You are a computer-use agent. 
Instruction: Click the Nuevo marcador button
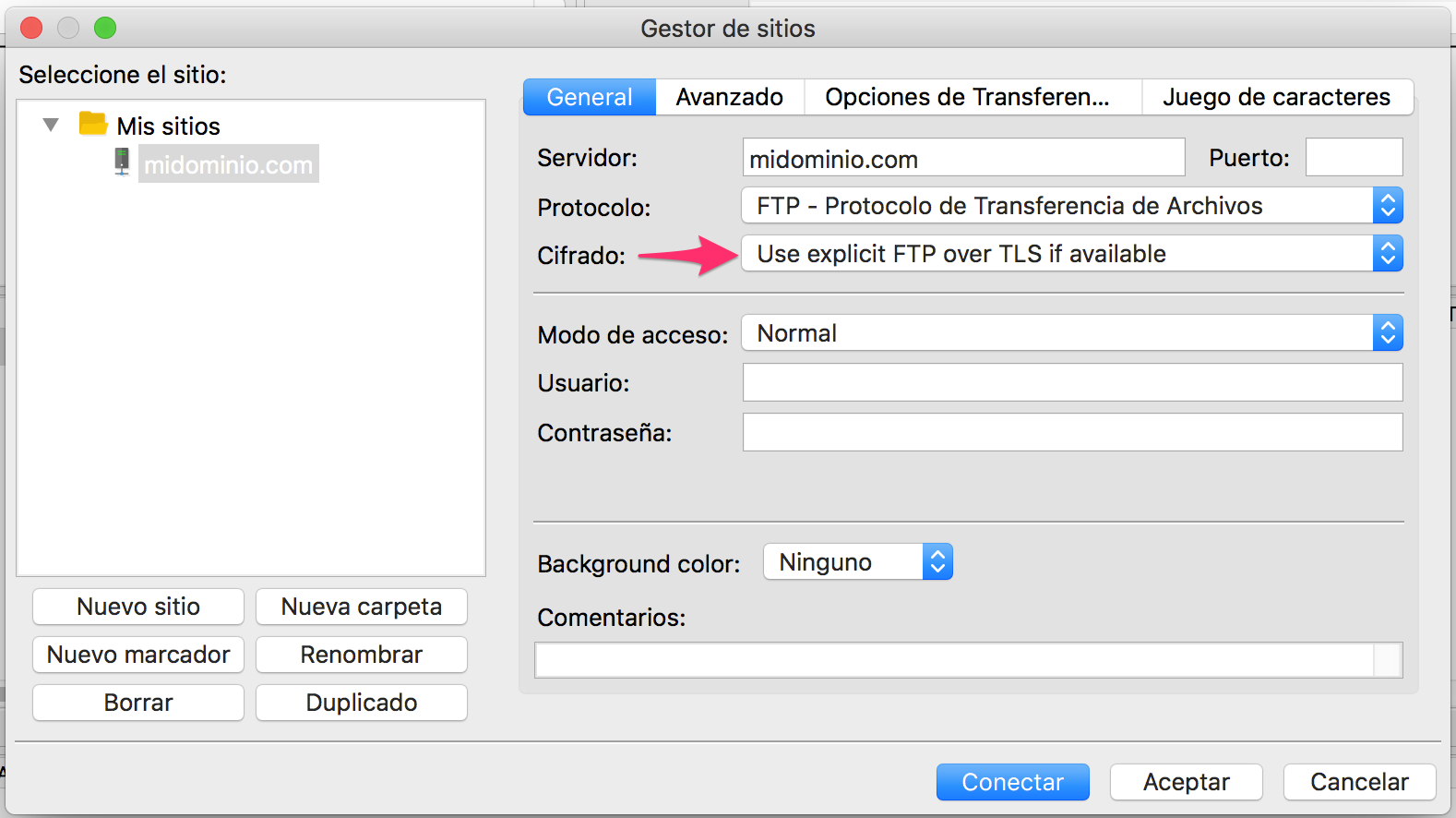pos(138,655)
